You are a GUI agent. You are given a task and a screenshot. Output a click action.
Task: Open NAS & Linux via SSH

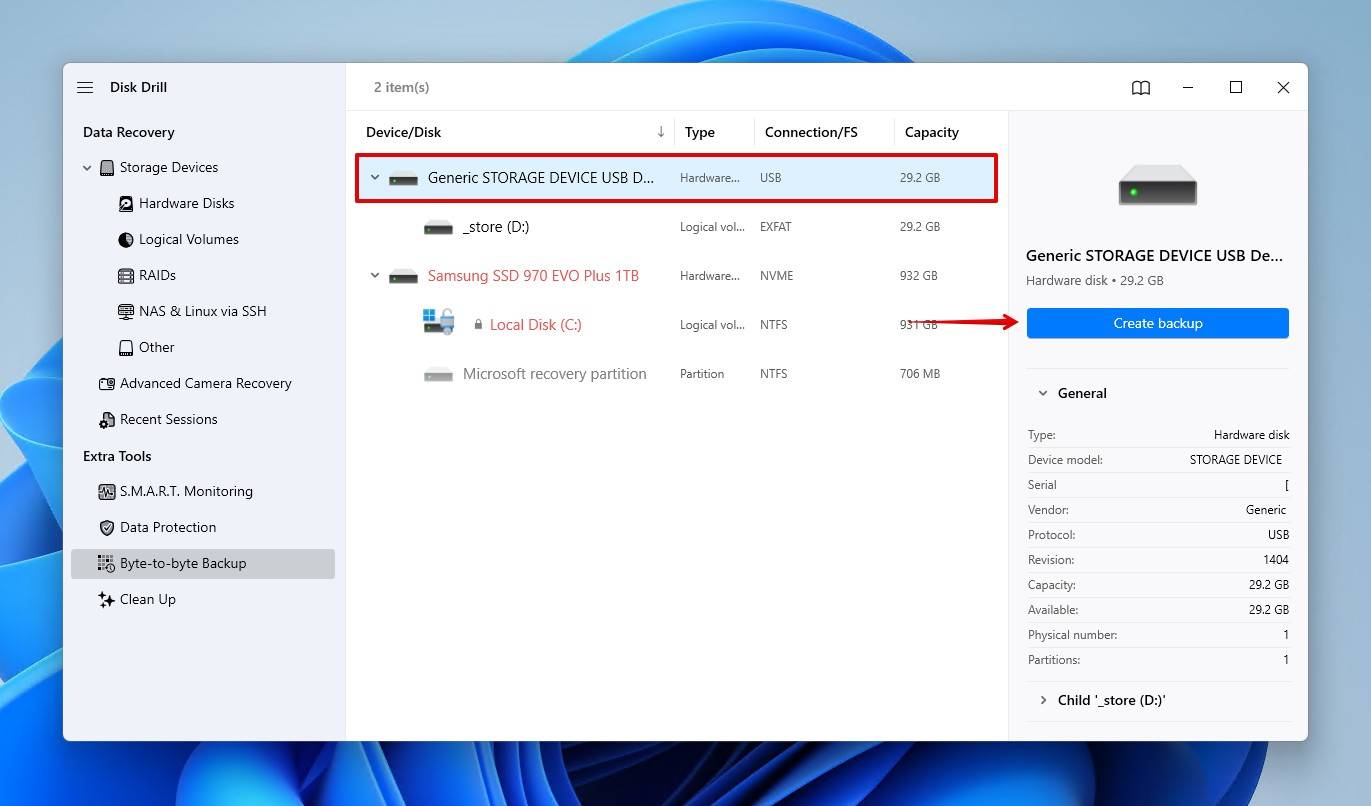coord(202,312)
